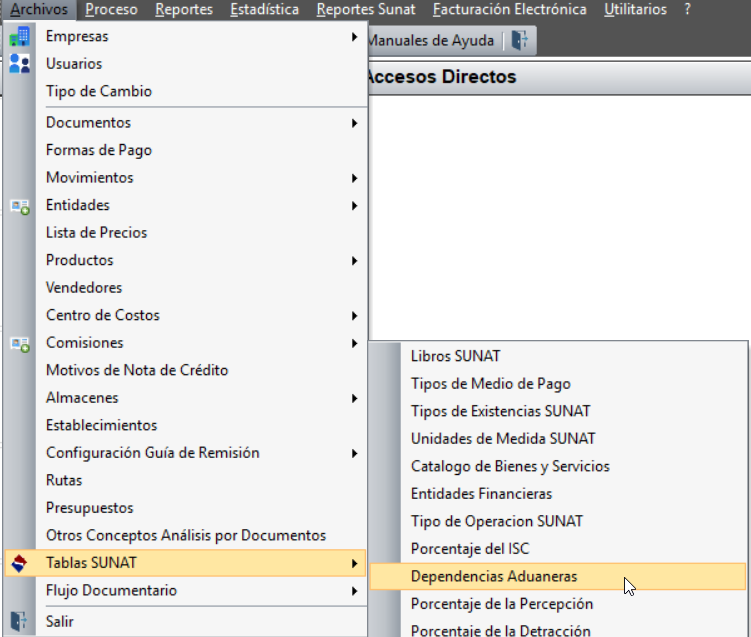Select Presupuestos menu entry
This screenshot has height=637, width=751.
pyautogui.click(x=184, y=508)
